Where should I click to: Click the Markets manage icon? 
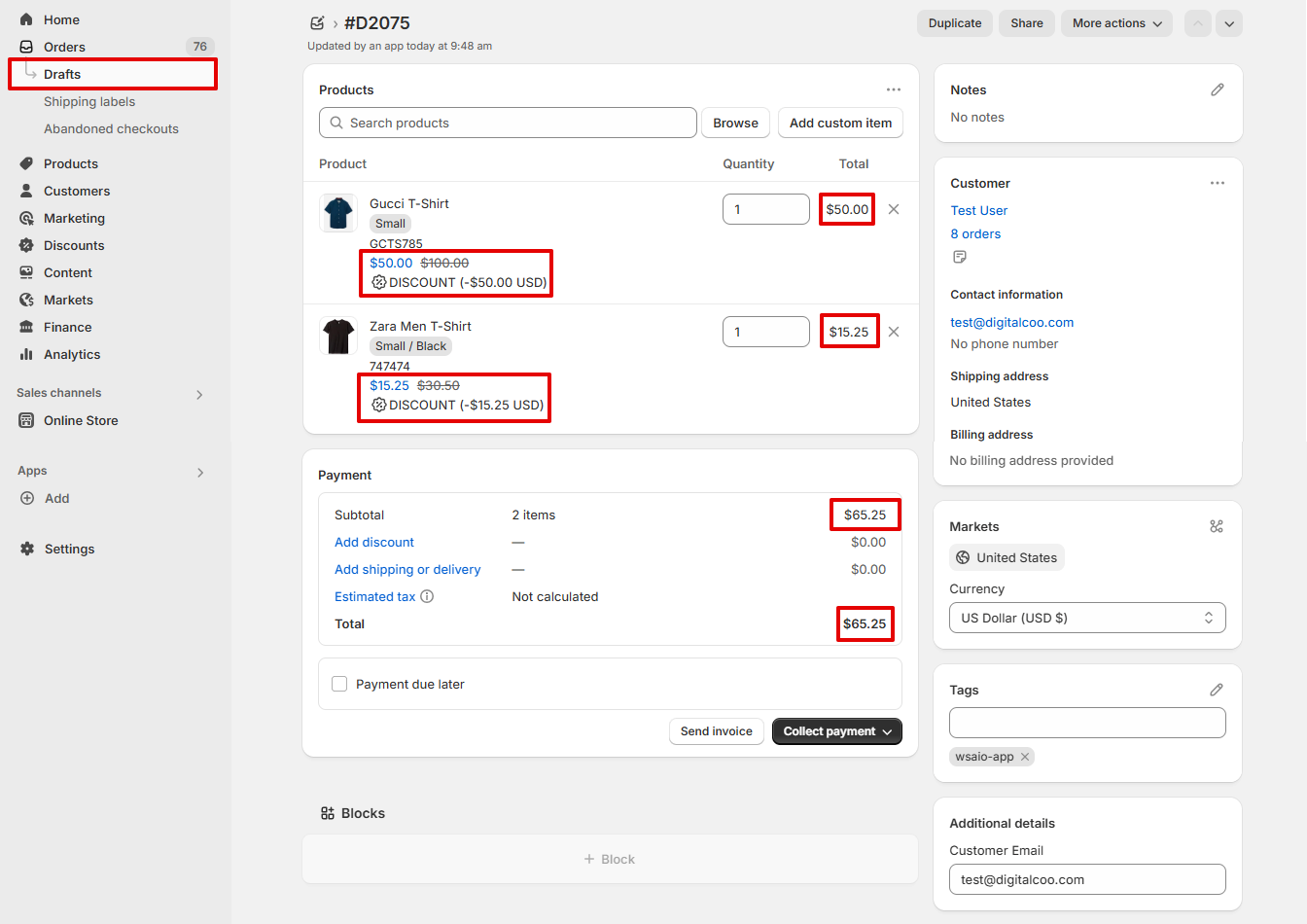pyautogui.click(x=1216, y=526)
